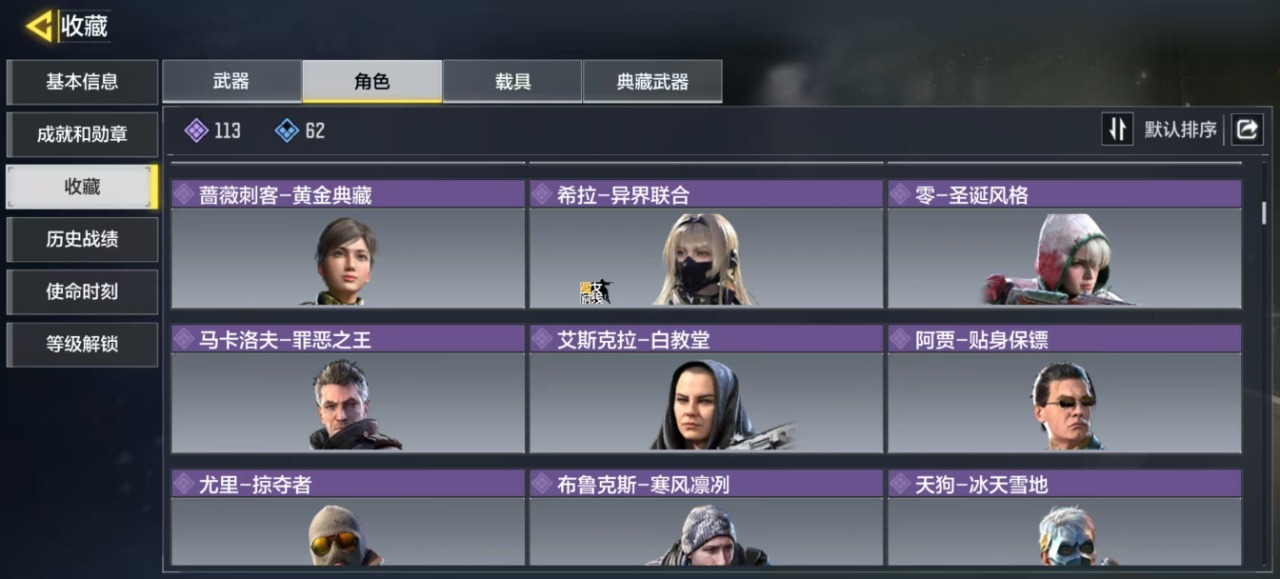The height and width of the screenshot is (579, 1280).
Task: Click rarity icon beside 艾斯克拉-白教堂
Action: (x=542, y=339)
